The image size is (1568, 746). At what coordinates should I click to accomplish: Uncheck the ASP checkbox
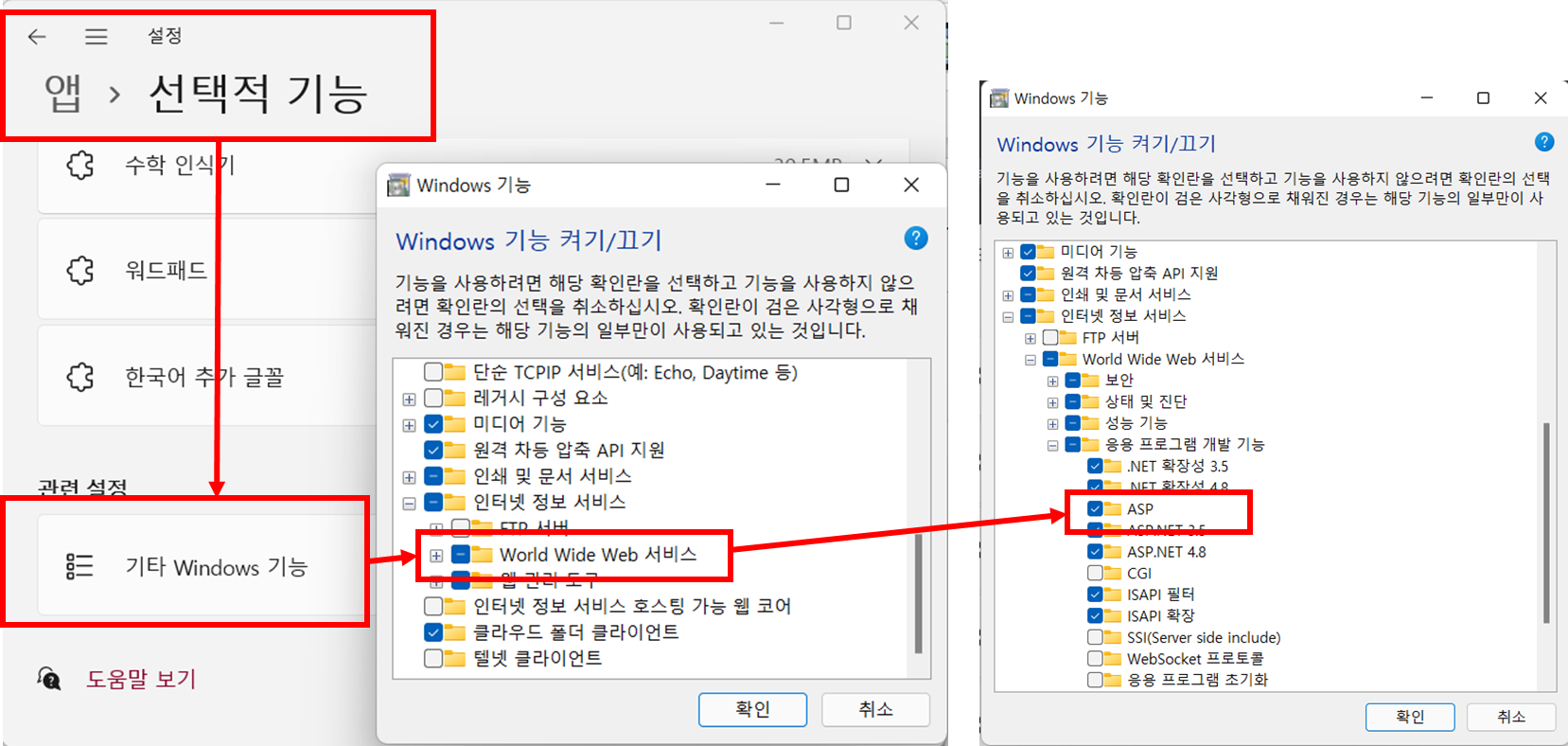1095,508
